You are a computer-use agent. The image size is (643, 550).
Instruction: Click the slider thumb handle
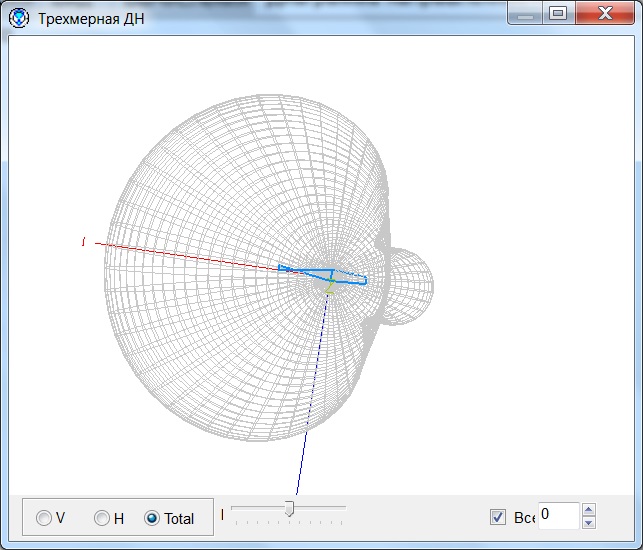click(289, 509)
